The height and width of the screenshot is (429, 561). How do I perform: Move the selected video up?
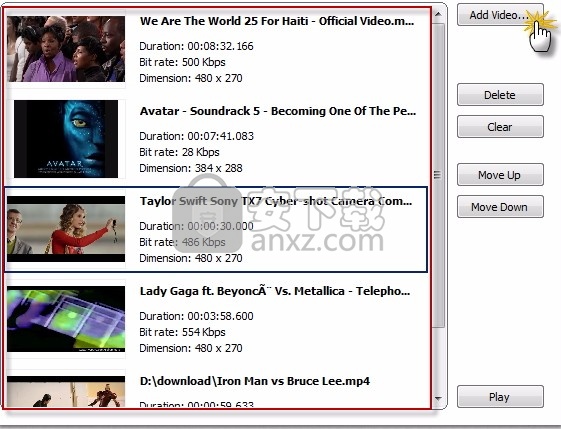tap(500, 175)
